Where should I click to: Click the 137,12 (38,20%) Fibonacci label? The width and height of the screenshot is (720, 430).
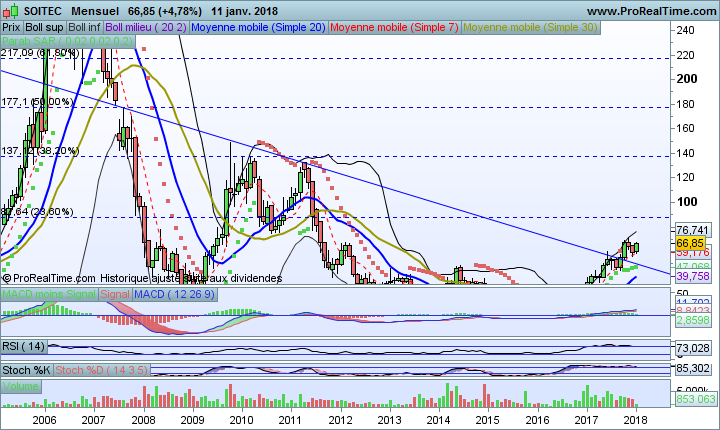click(40, 151)
